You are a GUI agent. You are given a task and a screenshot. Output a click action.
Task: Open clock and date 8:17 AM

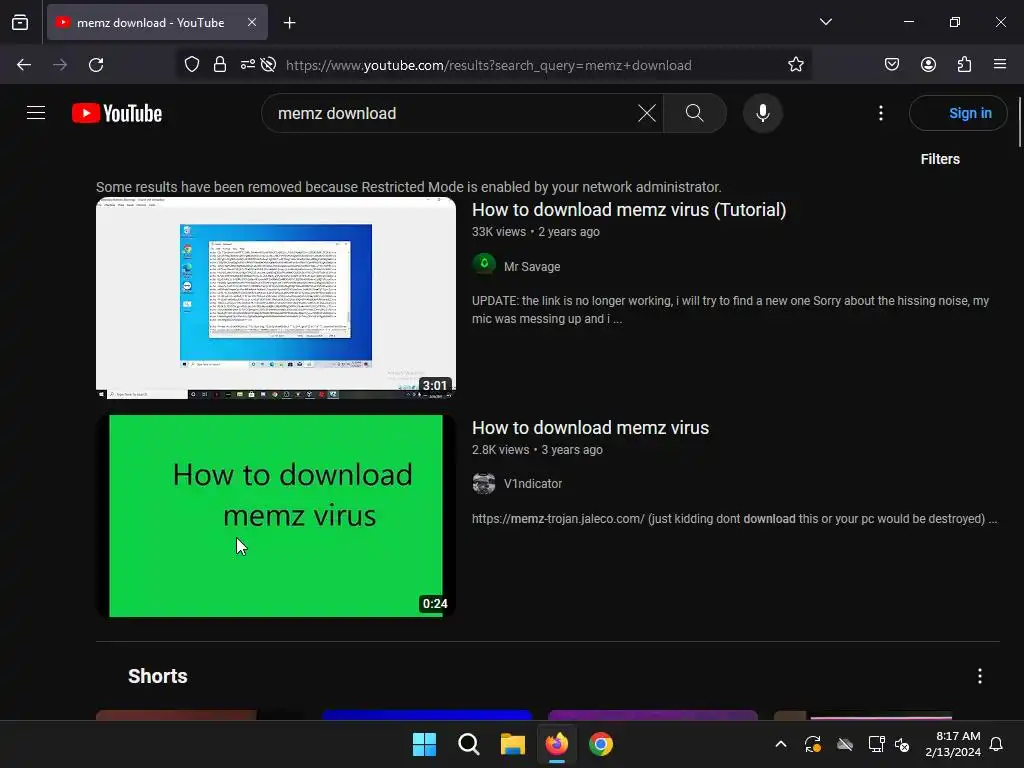tap(953, 744)
